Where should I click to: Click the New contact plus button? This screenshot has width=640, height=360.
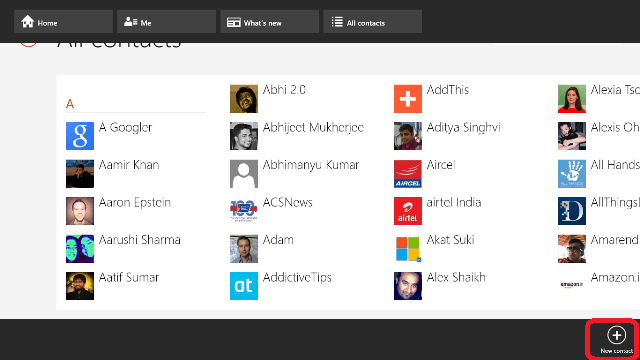coord(616,335)
